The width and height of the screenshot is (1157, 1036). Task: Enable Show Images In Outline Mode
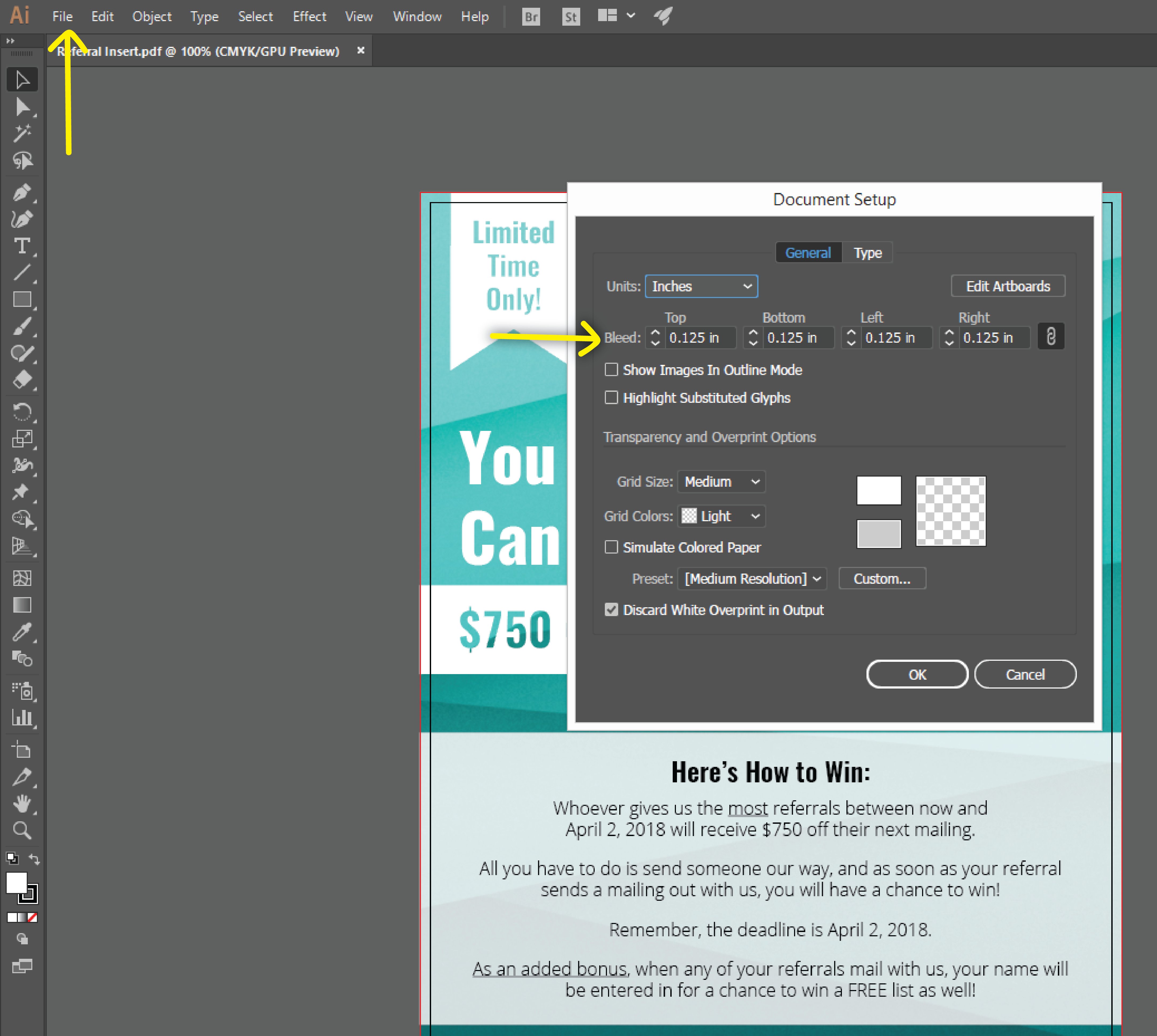point(611,370)
